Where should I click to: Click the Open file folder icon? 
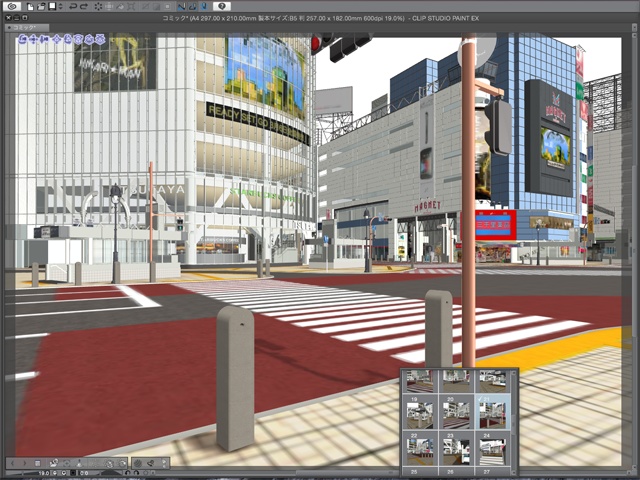tap(41, 6)
